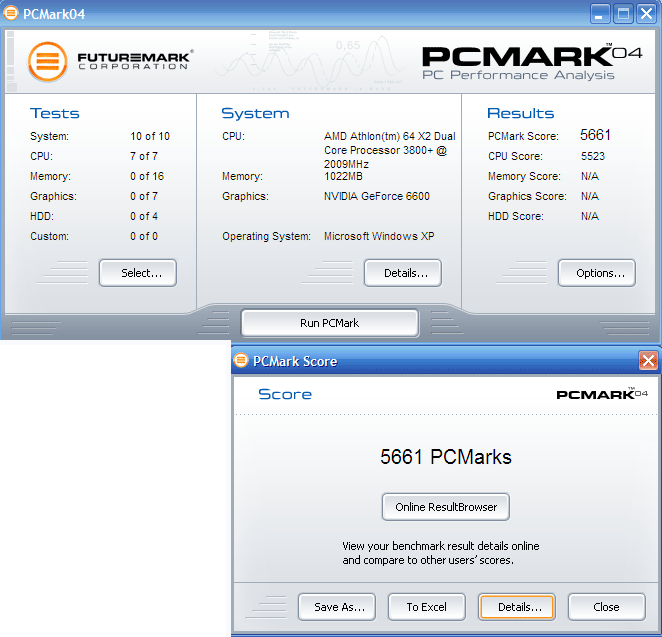The image size is (662, 637).
Task: Click PCMARK04 logo in Score dialog
Action: click(x=602, y=394)
